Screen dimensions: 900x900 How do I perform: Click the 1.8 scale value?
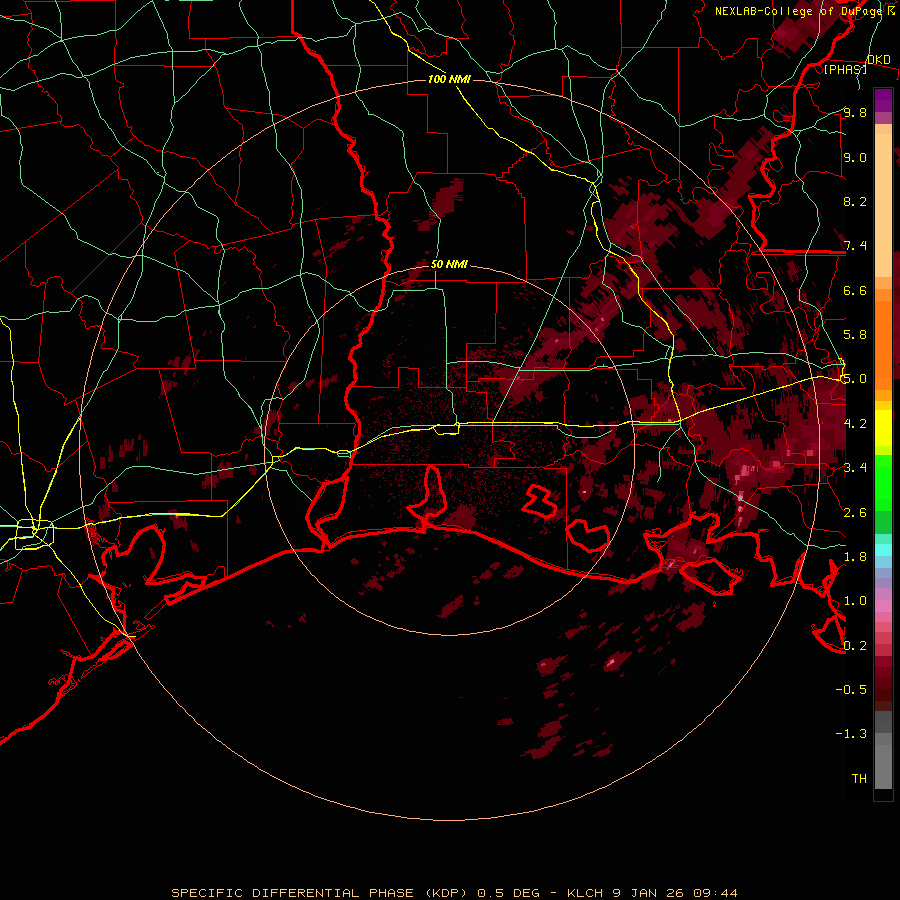(855, 557)
